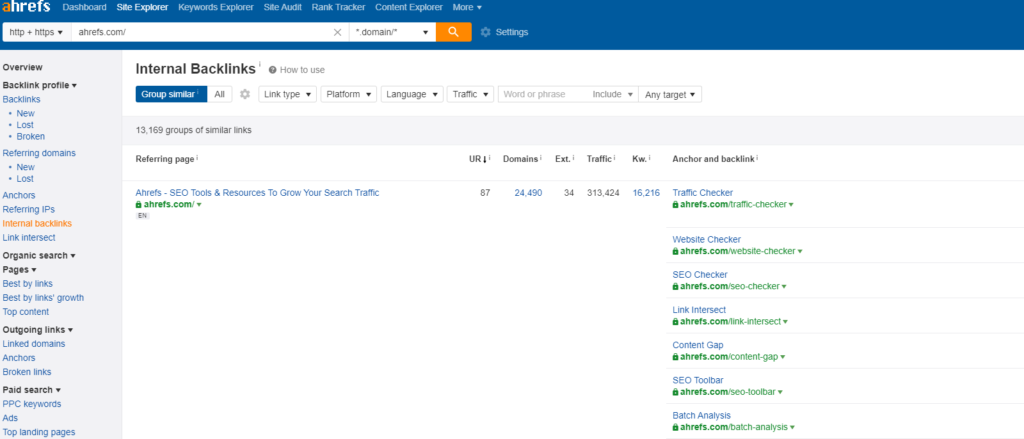Open the Content Gap anchor link
This screenshot has width=1024, height=439.
tap(698, 345)
